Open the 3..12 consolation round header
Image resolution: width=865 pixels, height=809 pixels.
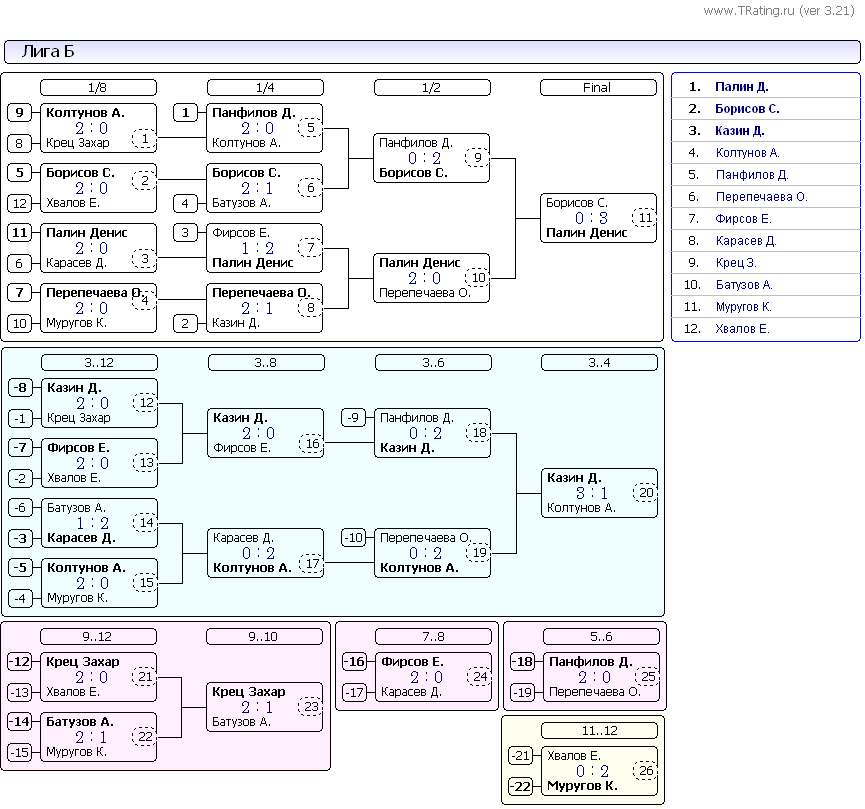(x=99, y=363)
